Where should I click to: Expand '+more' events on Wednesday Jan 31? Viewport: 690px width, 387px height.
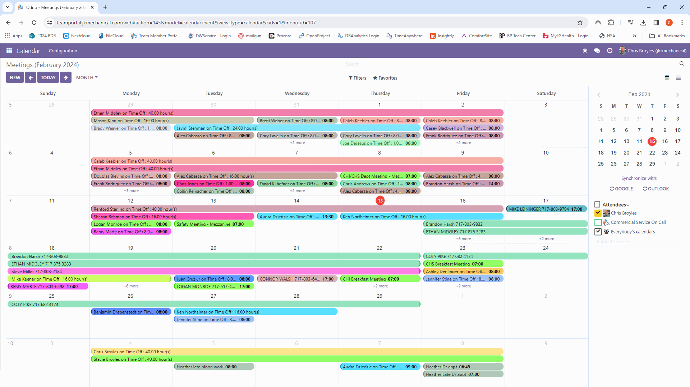(297, 143)
